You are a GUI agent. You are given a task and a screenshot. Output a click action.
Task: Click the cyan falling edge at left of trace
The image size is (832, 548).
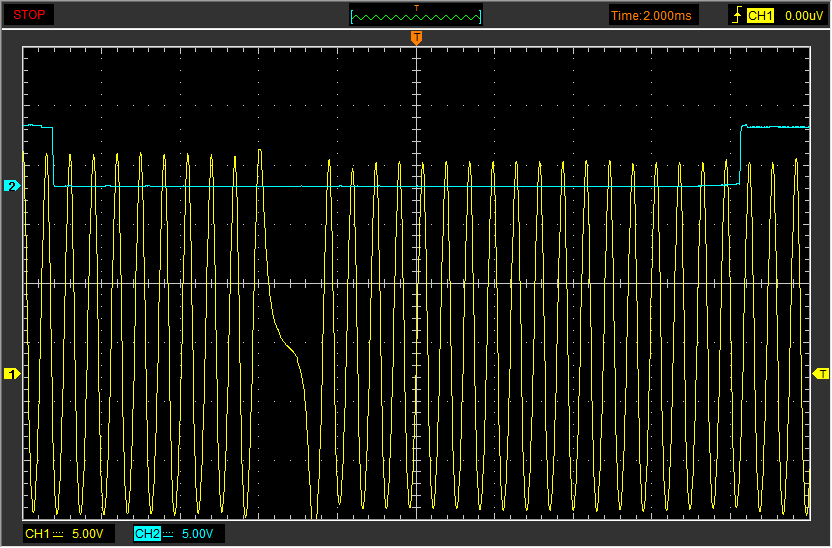pos(53,155)
